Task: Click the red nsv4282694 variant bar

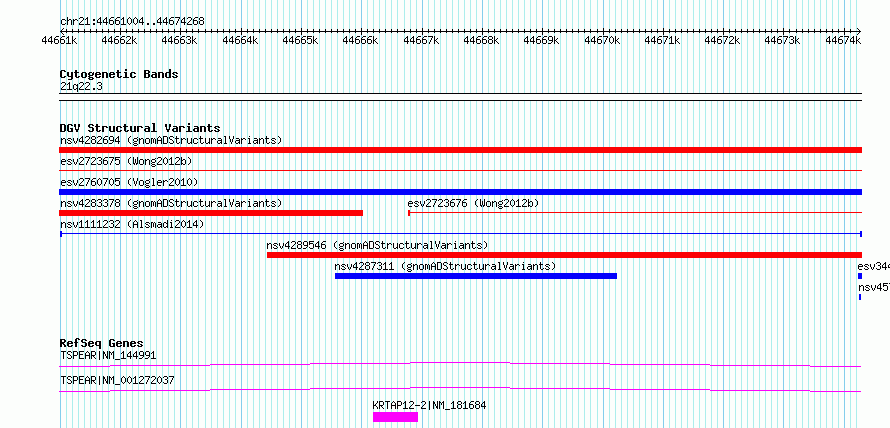Action: (460, 150)
